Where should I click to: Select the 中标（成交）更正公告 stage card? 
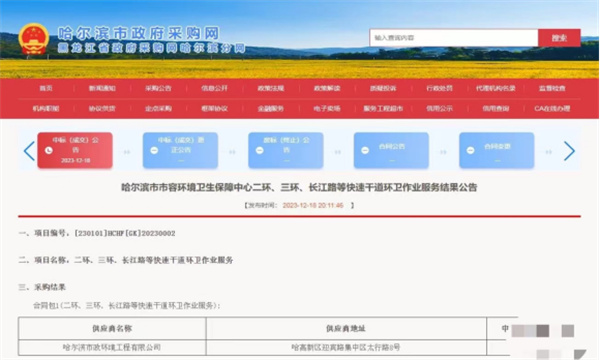point(180,150)
